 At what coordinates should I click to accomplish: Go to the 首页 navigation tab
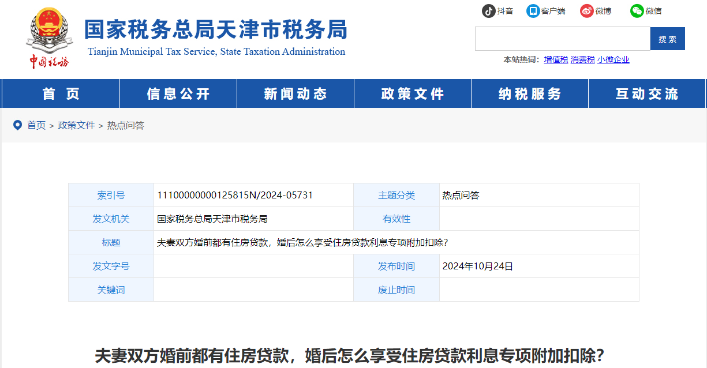60,94
